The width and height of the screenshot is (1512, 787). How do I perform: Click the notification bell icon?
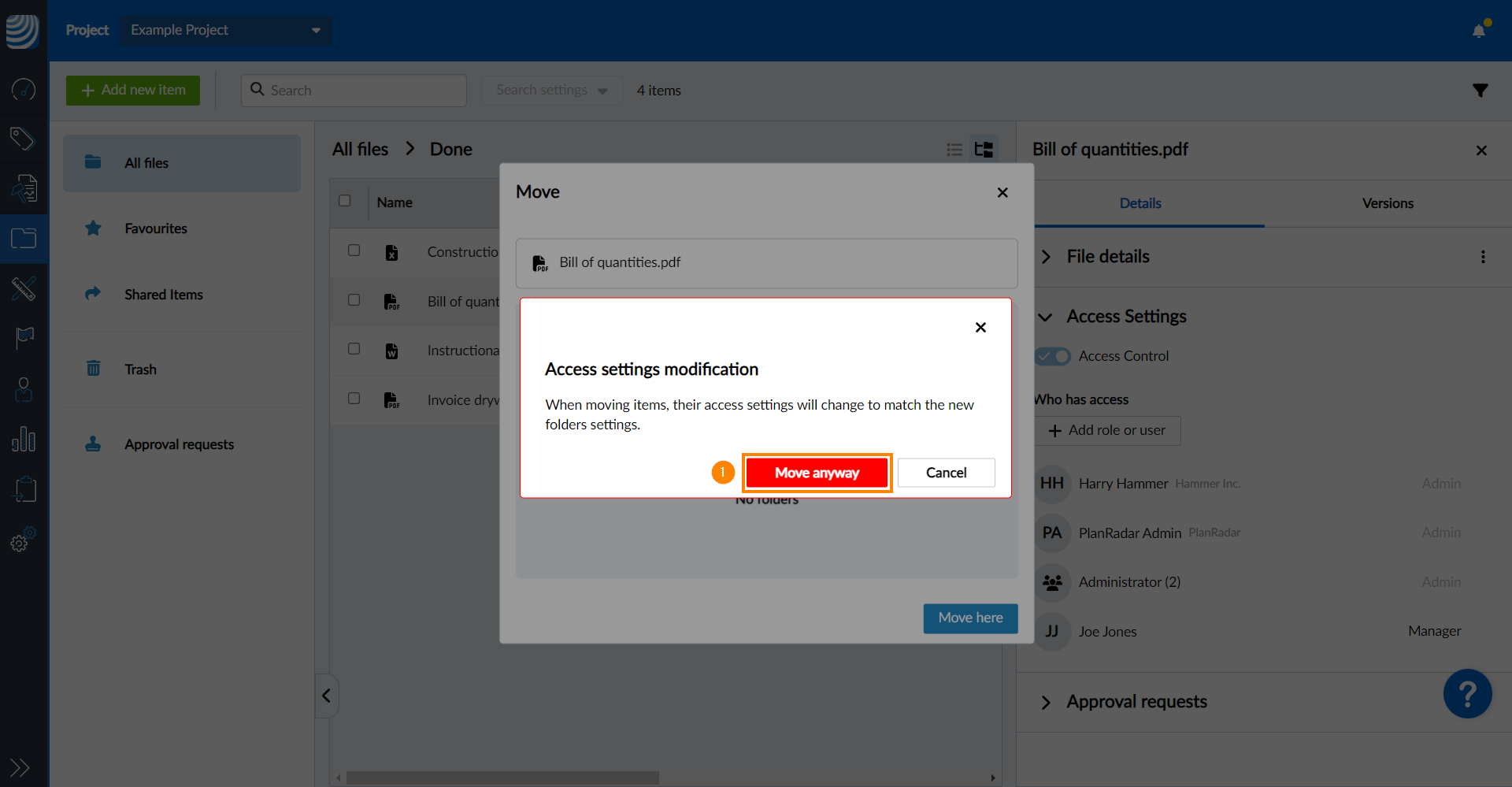[x=1479, y=31]
